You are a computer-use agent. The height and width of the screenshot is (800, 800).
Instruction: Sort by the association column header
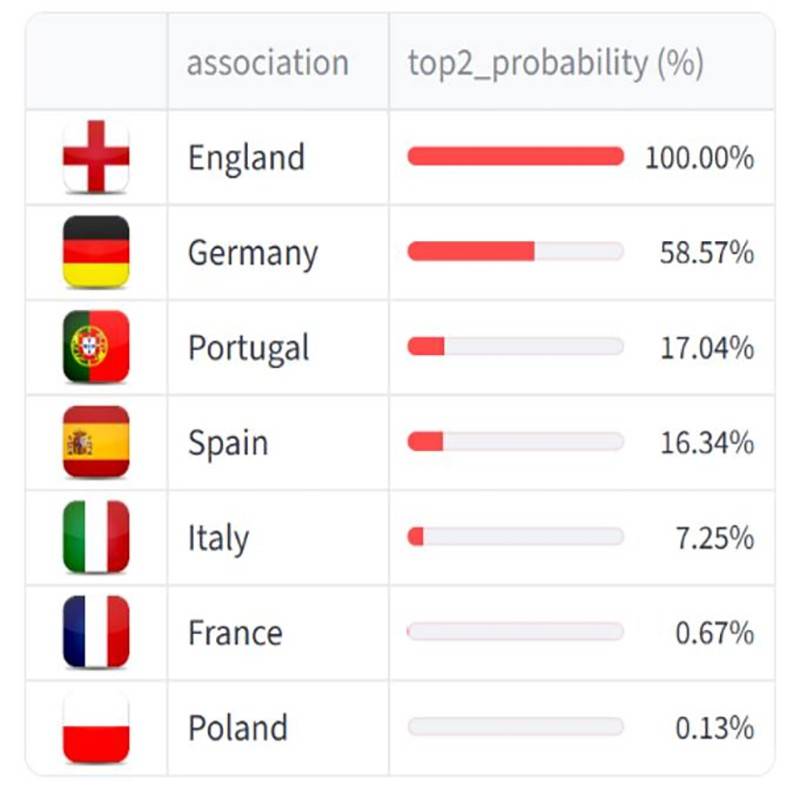click(x=267, y=63)
